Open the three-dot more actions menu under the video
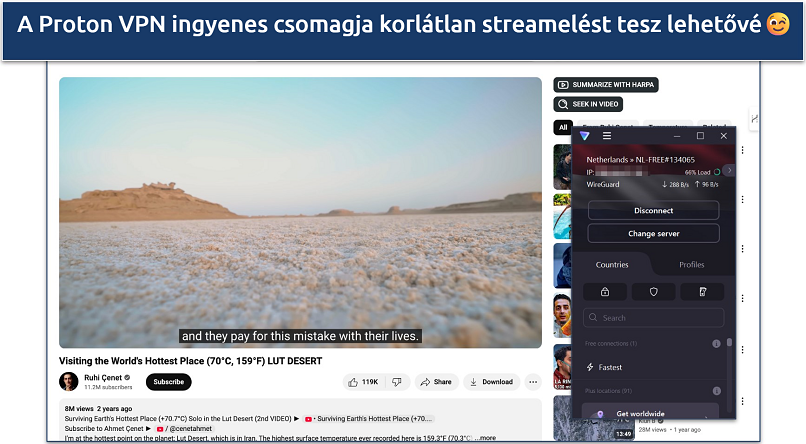The width and height of the screenshot is (806, 444). coord(532,382)
